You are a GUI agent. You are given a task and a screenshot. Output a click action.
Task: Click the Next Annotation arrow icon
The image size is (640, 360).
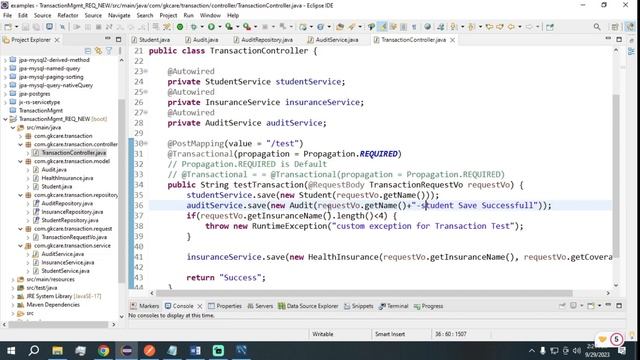(453, 27)
